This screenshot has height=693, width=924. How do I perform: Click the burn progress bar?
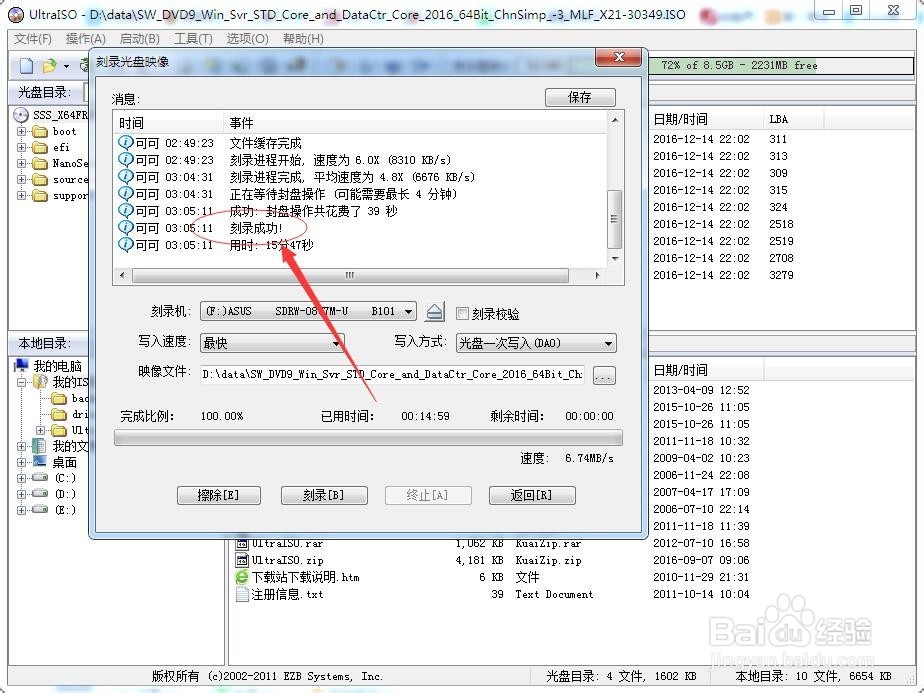tap(368, 437)
